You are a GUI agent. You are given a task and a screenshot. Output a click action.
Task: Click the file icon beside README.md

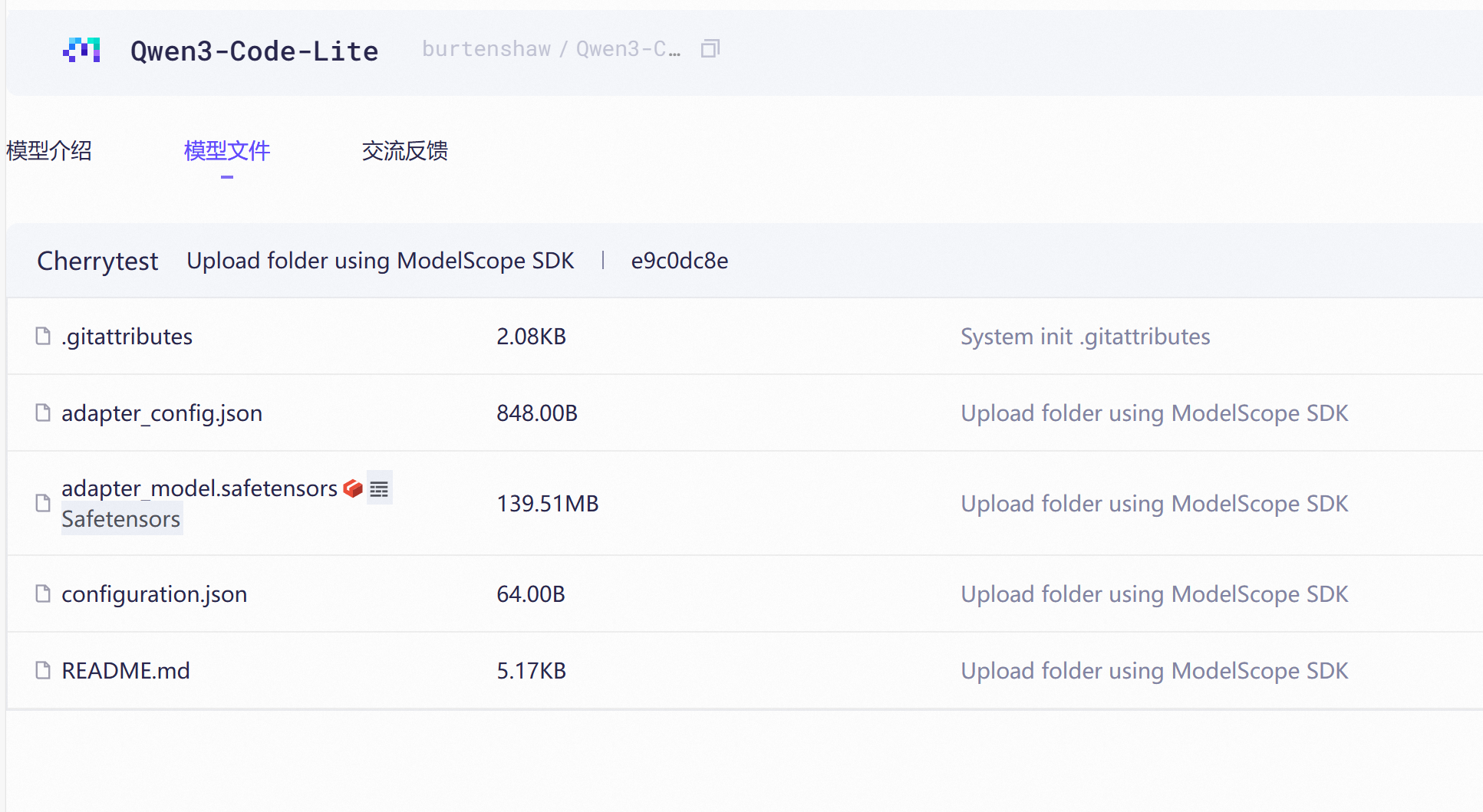point(43,670)
